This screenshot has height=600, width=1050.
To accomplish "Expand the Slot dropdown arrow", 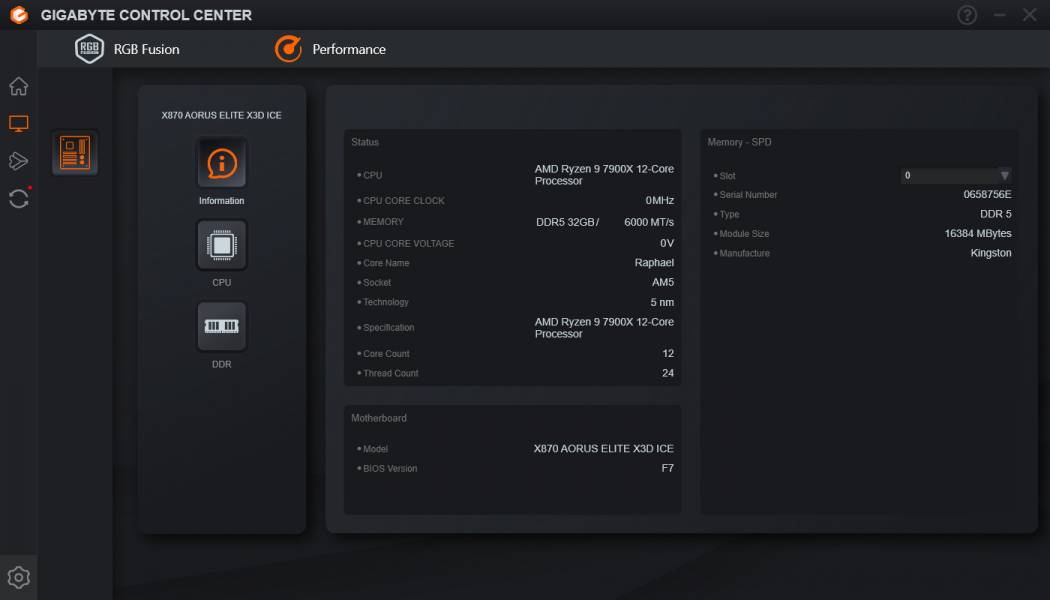I will (x=1004, y=176).
